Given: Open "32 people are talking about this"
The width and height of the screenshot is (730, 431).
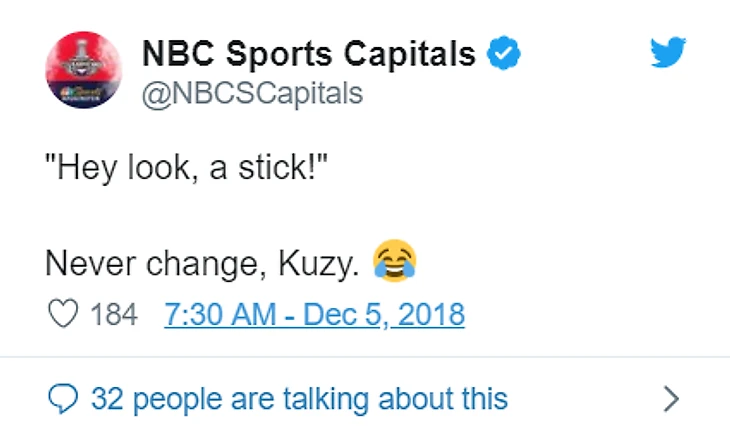Looking at the screenshot, I should click(x=299, y=399).
